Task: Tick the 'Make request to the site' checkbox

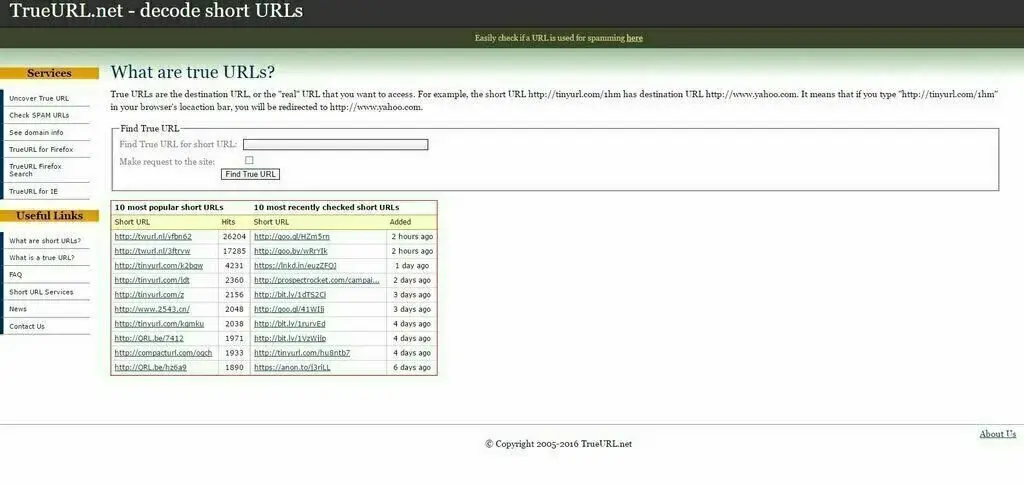Action: click(x=249, y=160)
